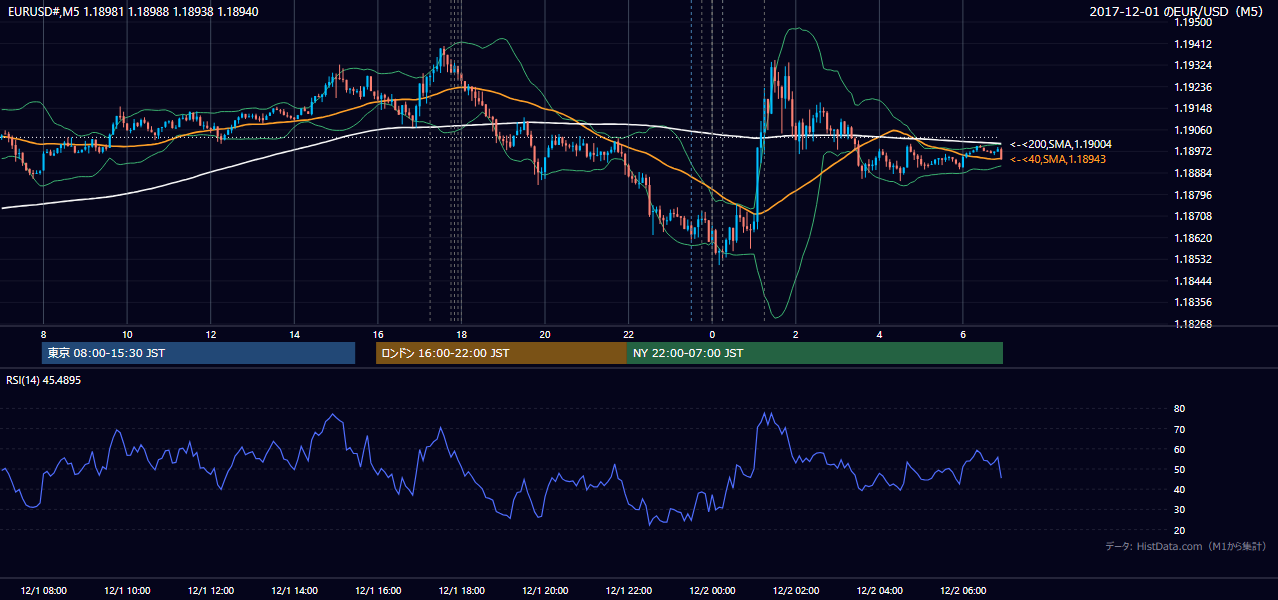
Task: Click the 1.19060 price axis label
Action: tap(1193, 130)
